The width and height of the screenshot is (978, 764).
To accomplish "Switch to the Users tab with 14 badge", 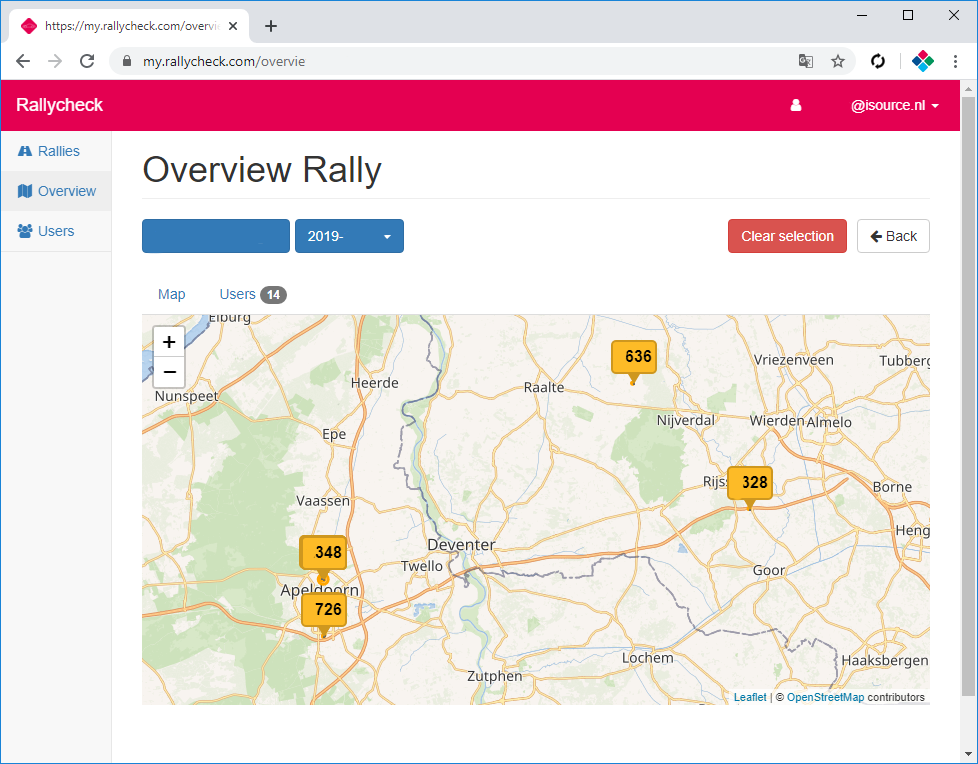I will pos(252,294).
